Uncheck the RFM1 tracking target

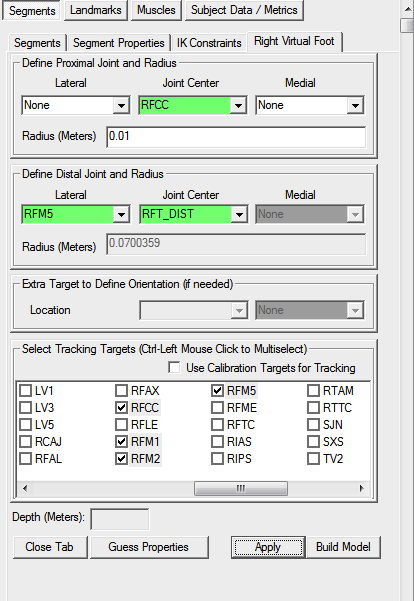pos(122,442)
